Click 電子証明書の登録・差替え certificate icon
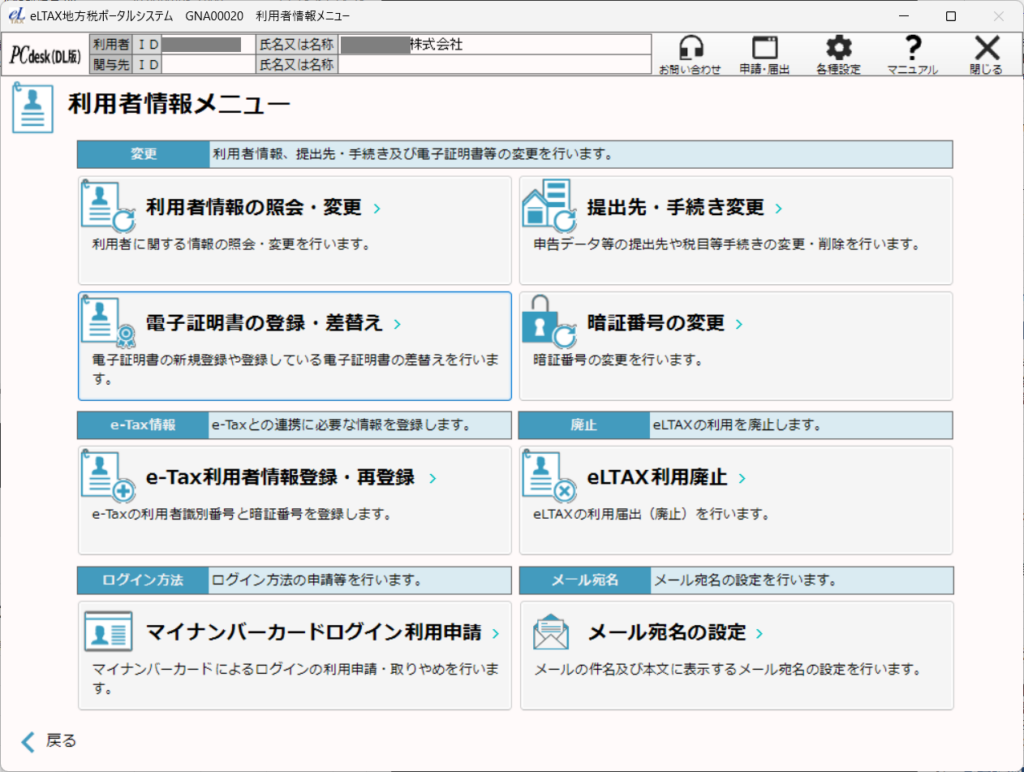 pyautogui.click(x=108, y=322)
